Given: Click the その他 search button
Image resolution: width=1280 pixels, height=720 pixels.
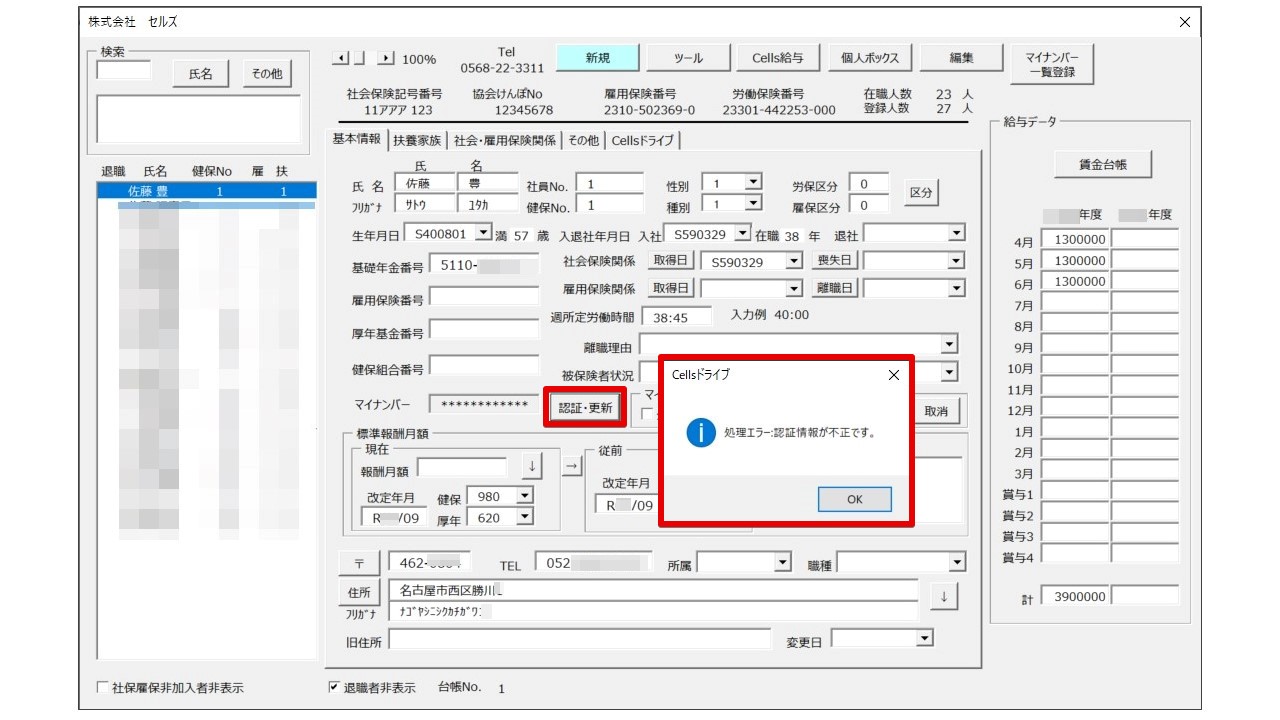Looking at the screenshot, I should [265, 73].
